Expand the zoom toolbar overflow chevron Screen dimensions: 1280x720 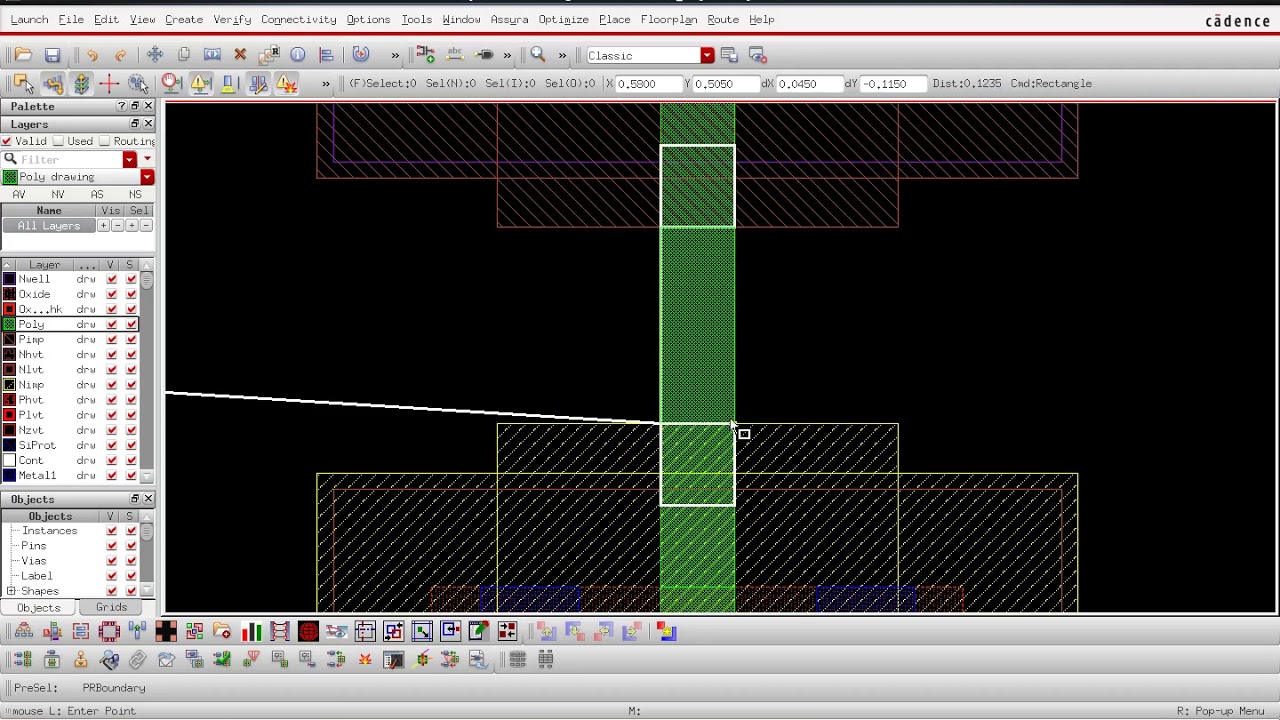click(562, 55)
